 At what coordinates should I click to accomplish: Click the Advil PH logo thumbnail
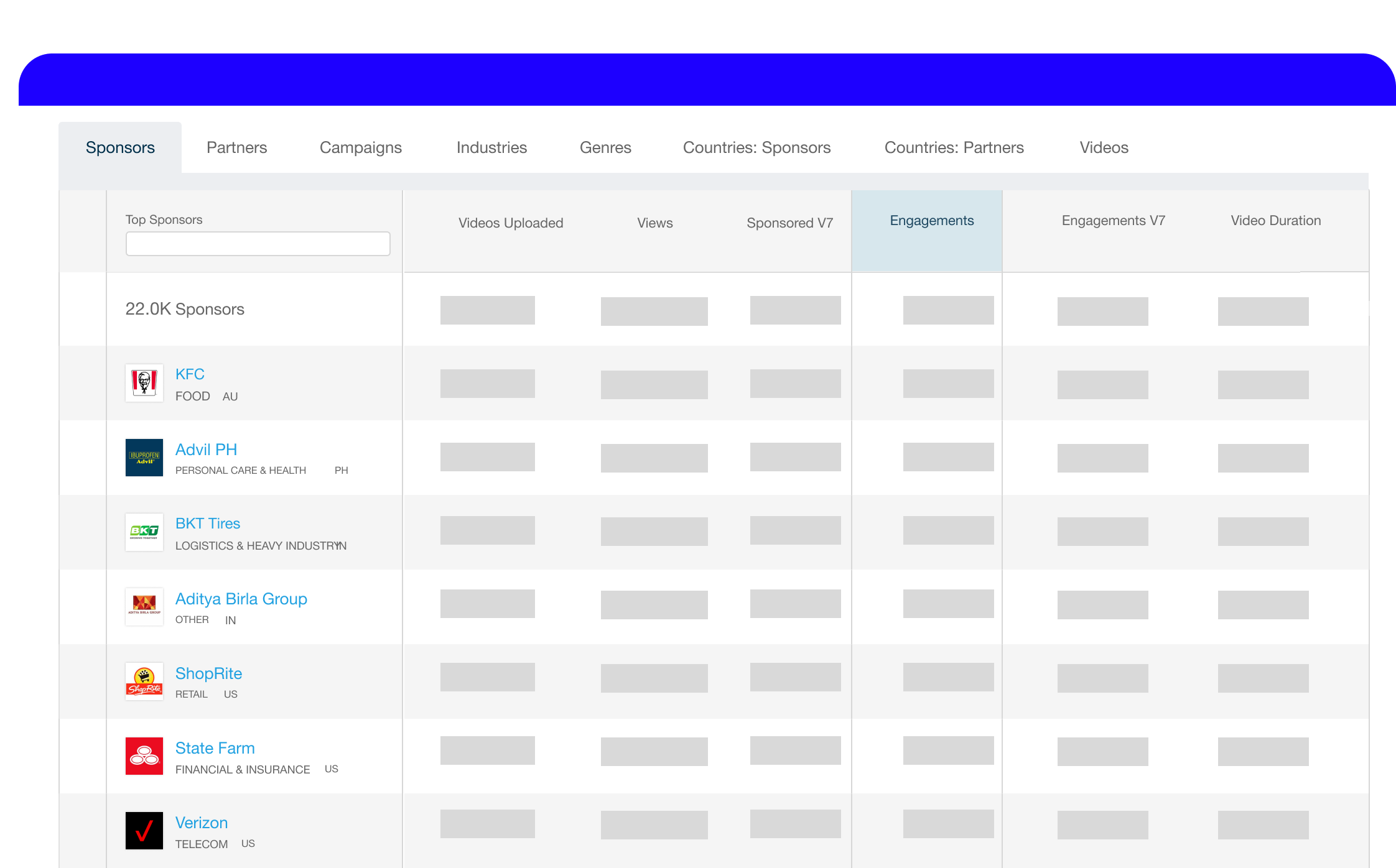click(x=144, y=458)
